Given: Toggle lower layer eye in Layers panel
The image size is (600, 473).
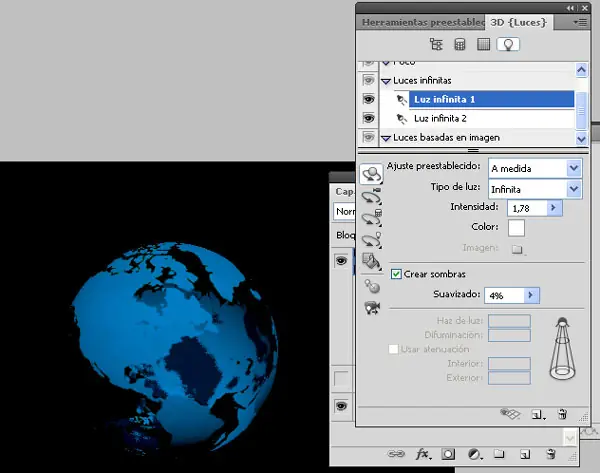Looking at the screenshot, I should click(x=341, y=406).
